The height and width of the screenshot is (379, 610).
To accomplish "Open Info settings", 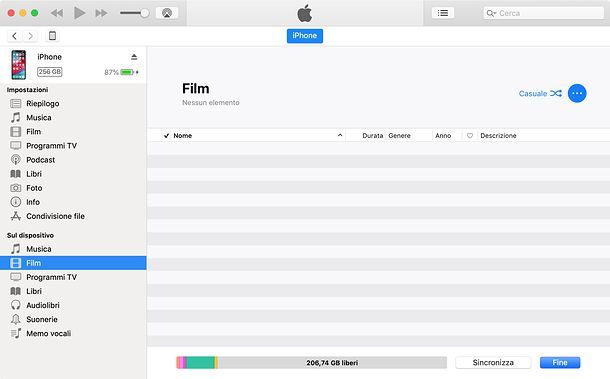I will (73, 202).
